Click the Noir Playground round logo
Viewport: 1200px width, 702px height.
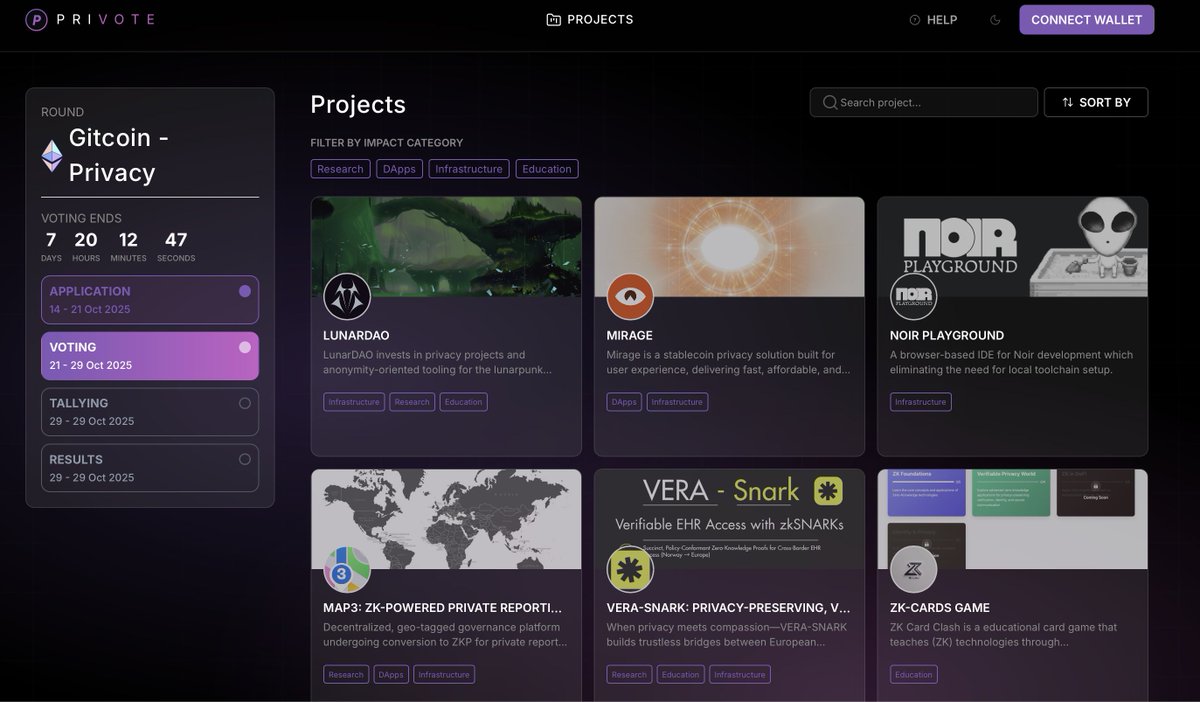click(914, 297)
